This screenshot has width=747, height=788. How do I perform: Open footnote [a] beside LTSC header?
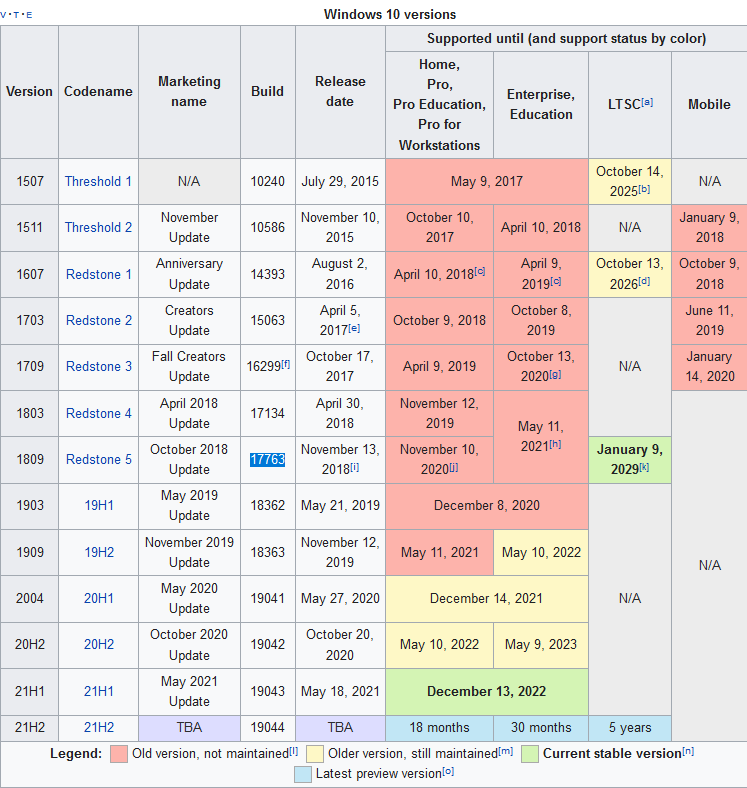647,102
